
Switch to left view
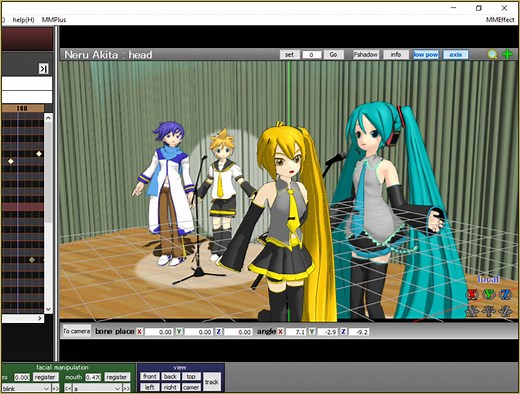(149, 387)
